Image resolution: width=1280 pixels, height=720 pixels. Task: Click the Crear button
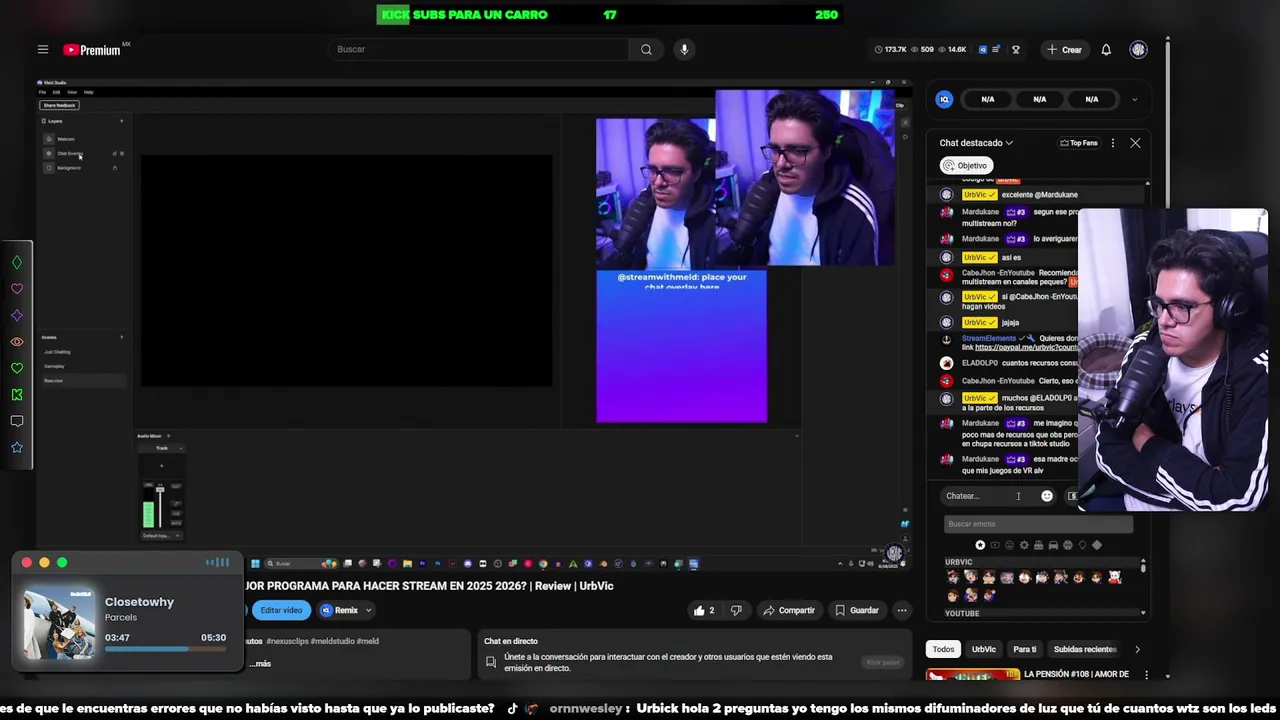tap(1064, 49)
